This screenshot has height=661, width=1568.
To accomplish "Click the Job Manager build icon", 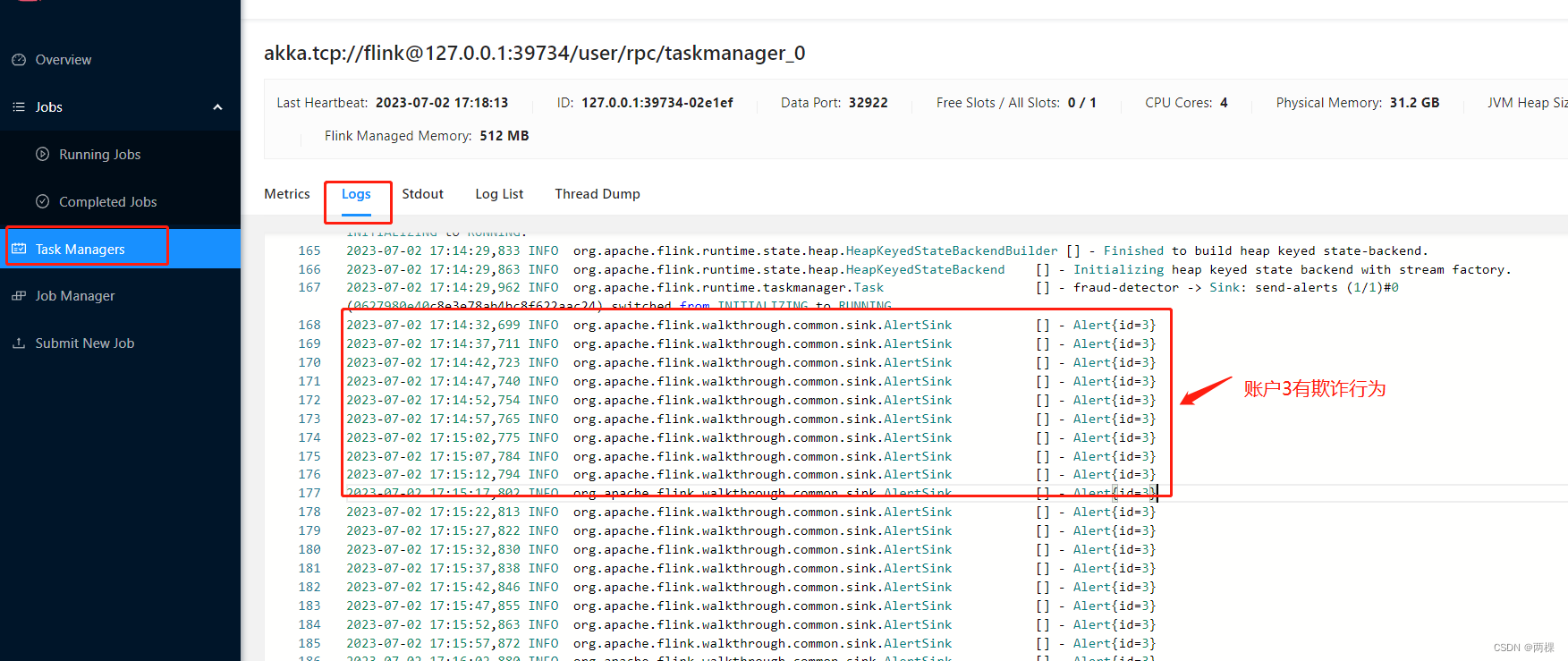I will [19, 296].
